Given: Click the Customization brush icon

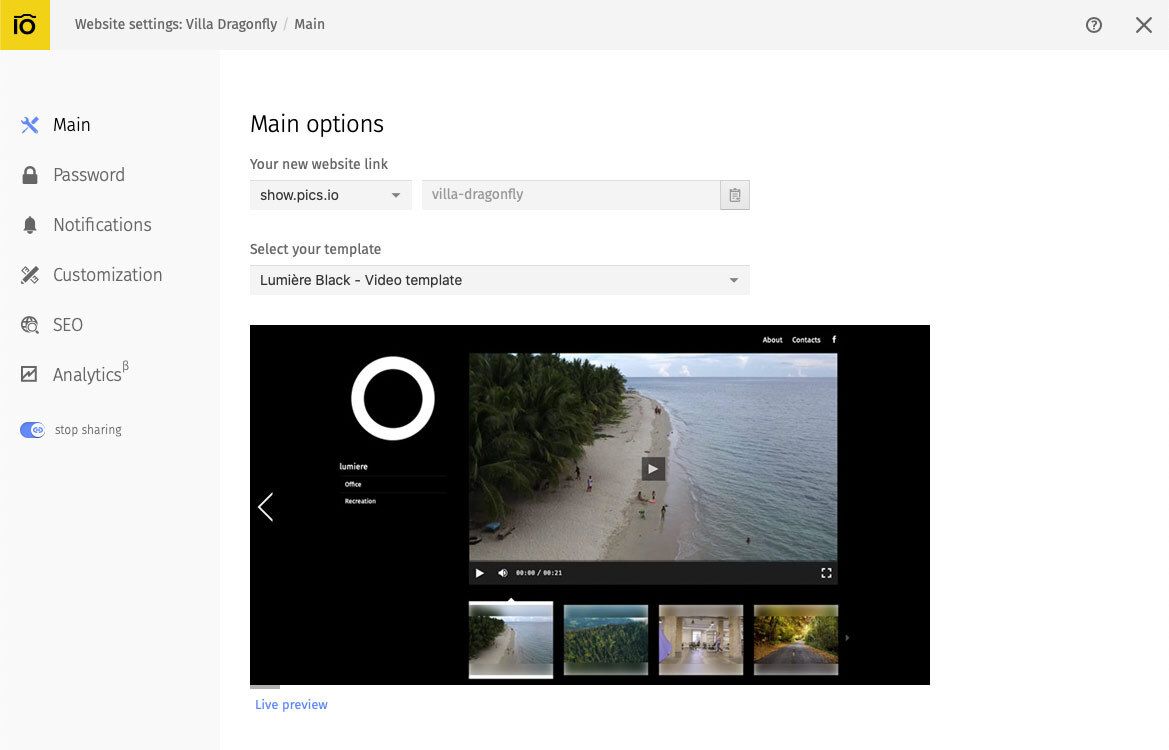Looking at the screenshot, I should click(x=30, y=275).
